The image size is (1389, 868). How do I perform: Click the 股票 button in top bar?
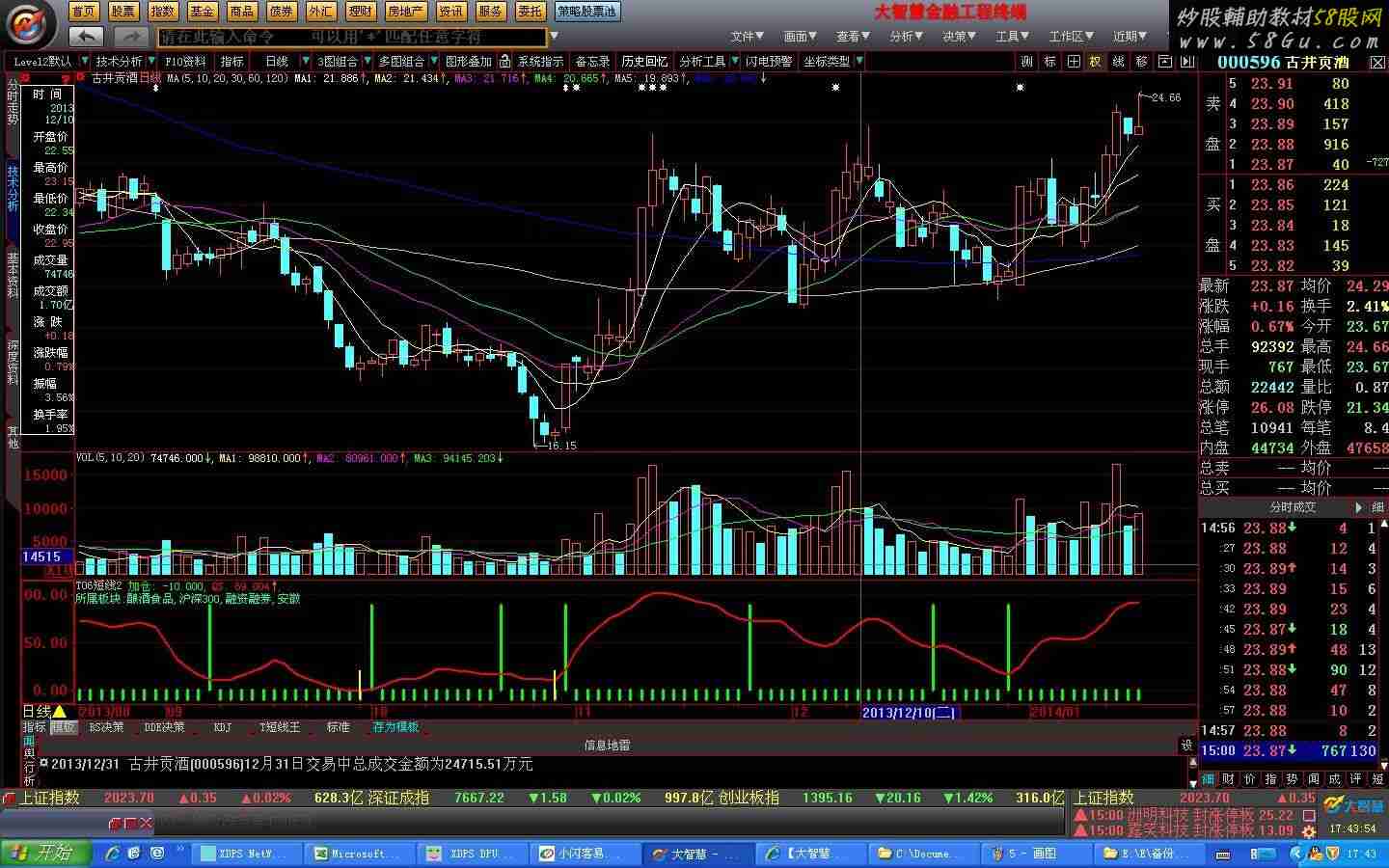[123, 12]
